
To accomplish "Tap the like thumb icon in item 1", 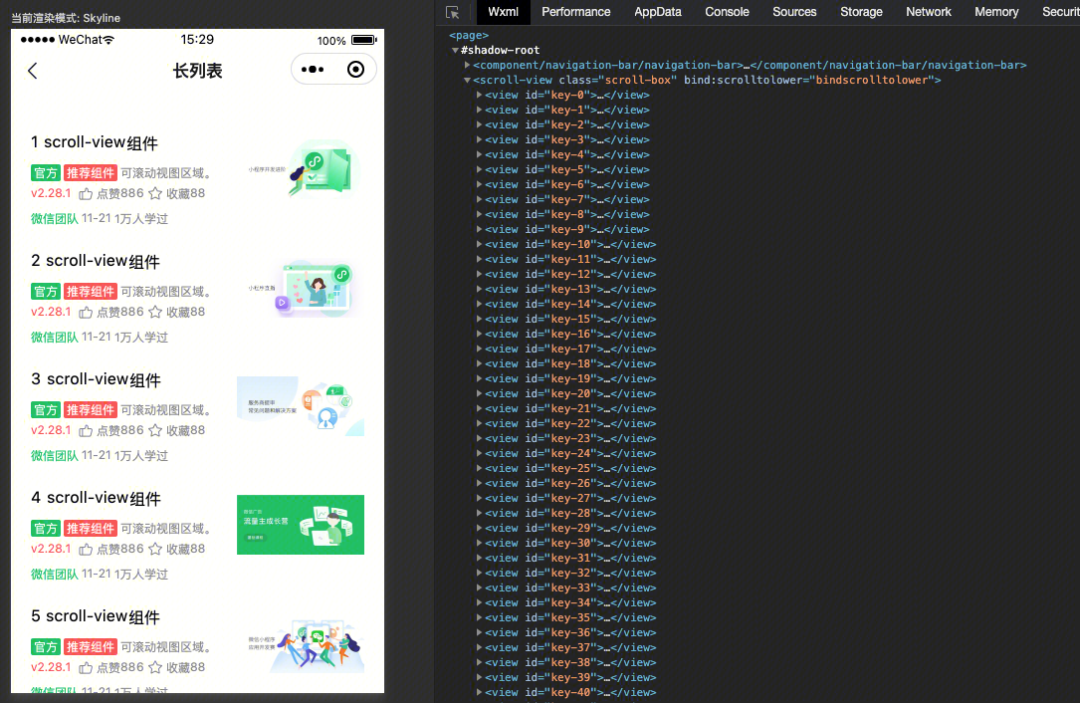I will click(85, 193).
